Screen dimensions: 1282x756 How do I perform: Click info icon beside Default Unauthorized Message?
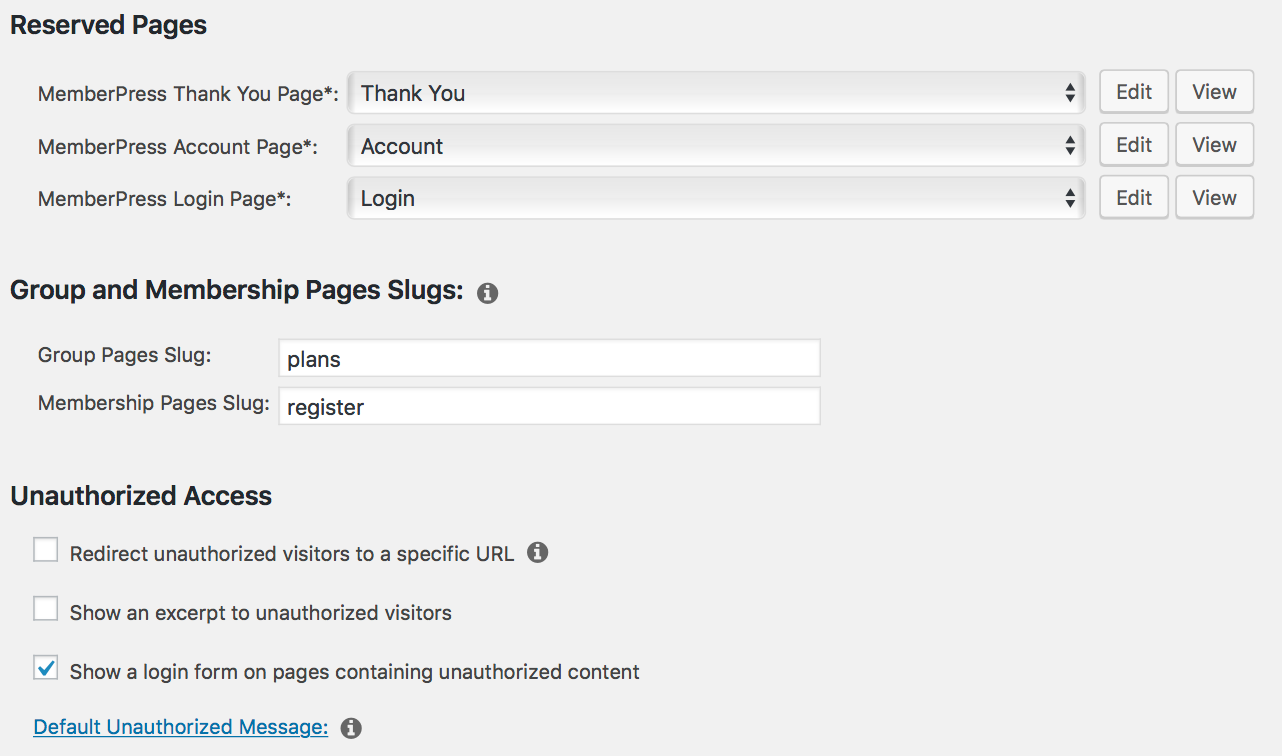point(350,728)
